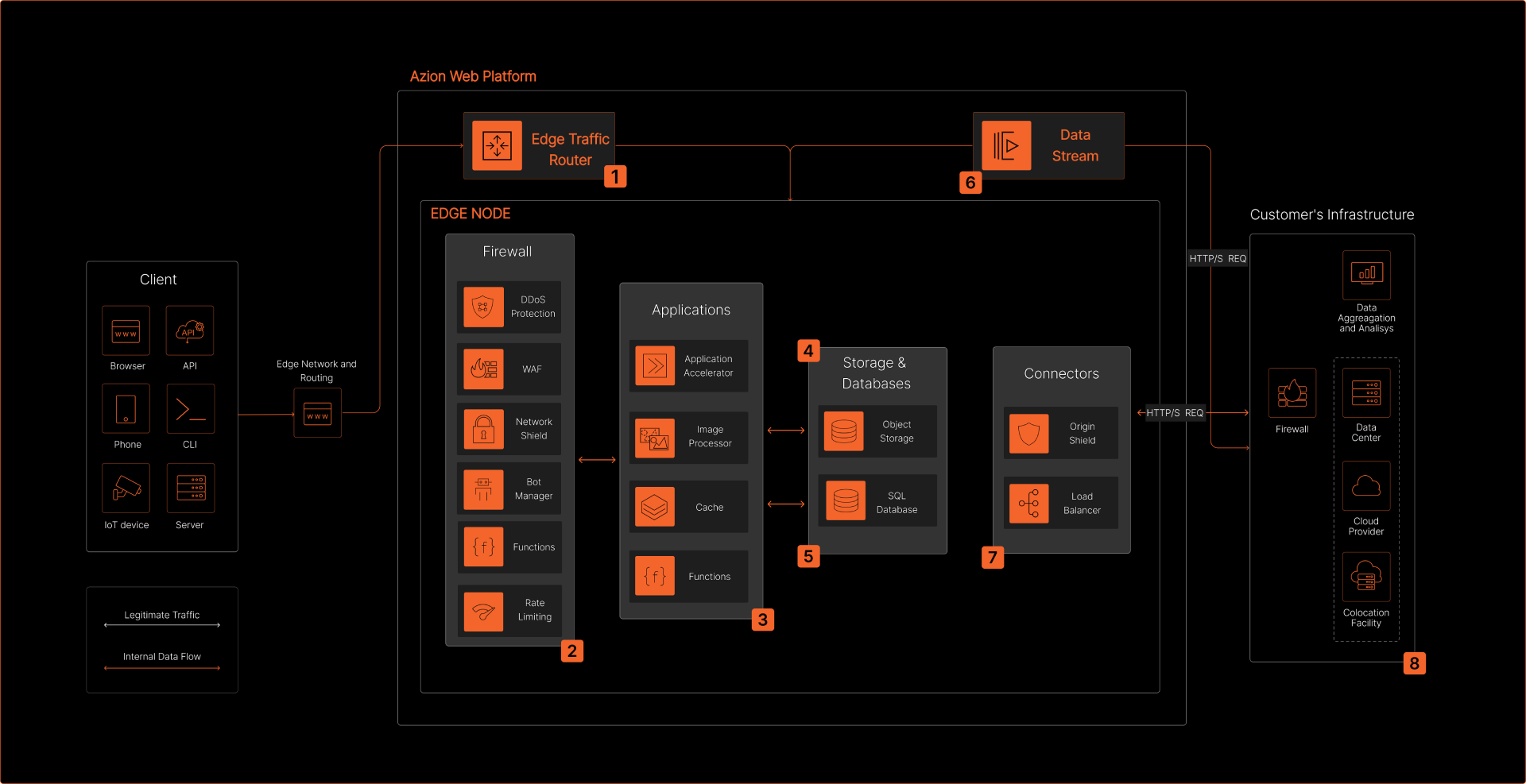Click the upper HTTP/S REQ label

click(x=1218, y=258)
